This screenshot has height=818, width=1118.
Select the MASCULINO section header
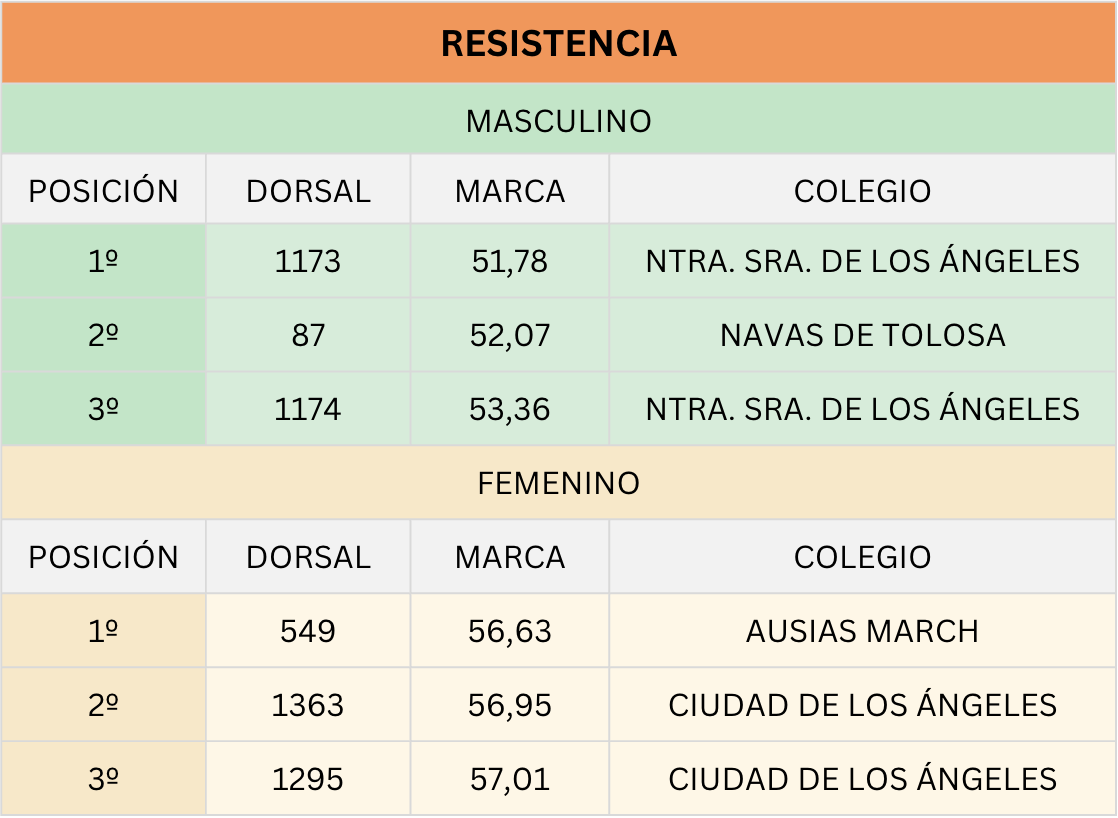(x=558, y=121)
